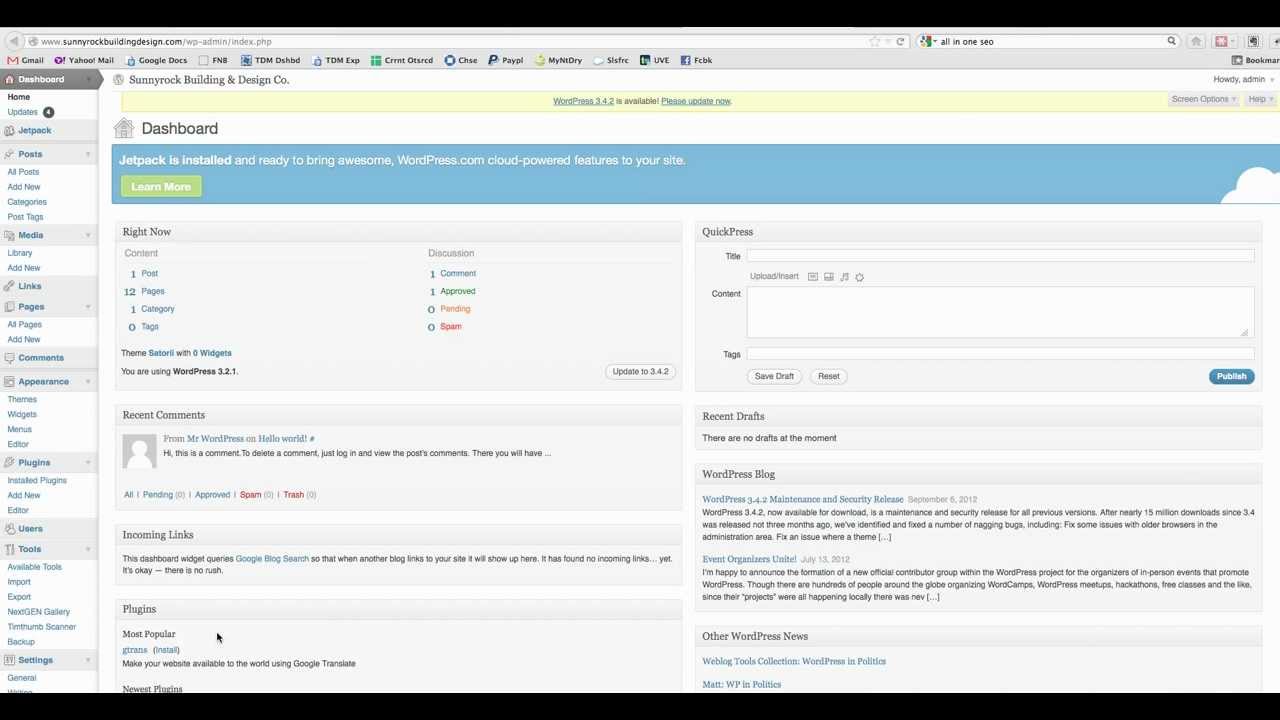Screen dimensions: 1280x720
Task: Open the Updates item in the sidebar
Action: pos(22,112)
